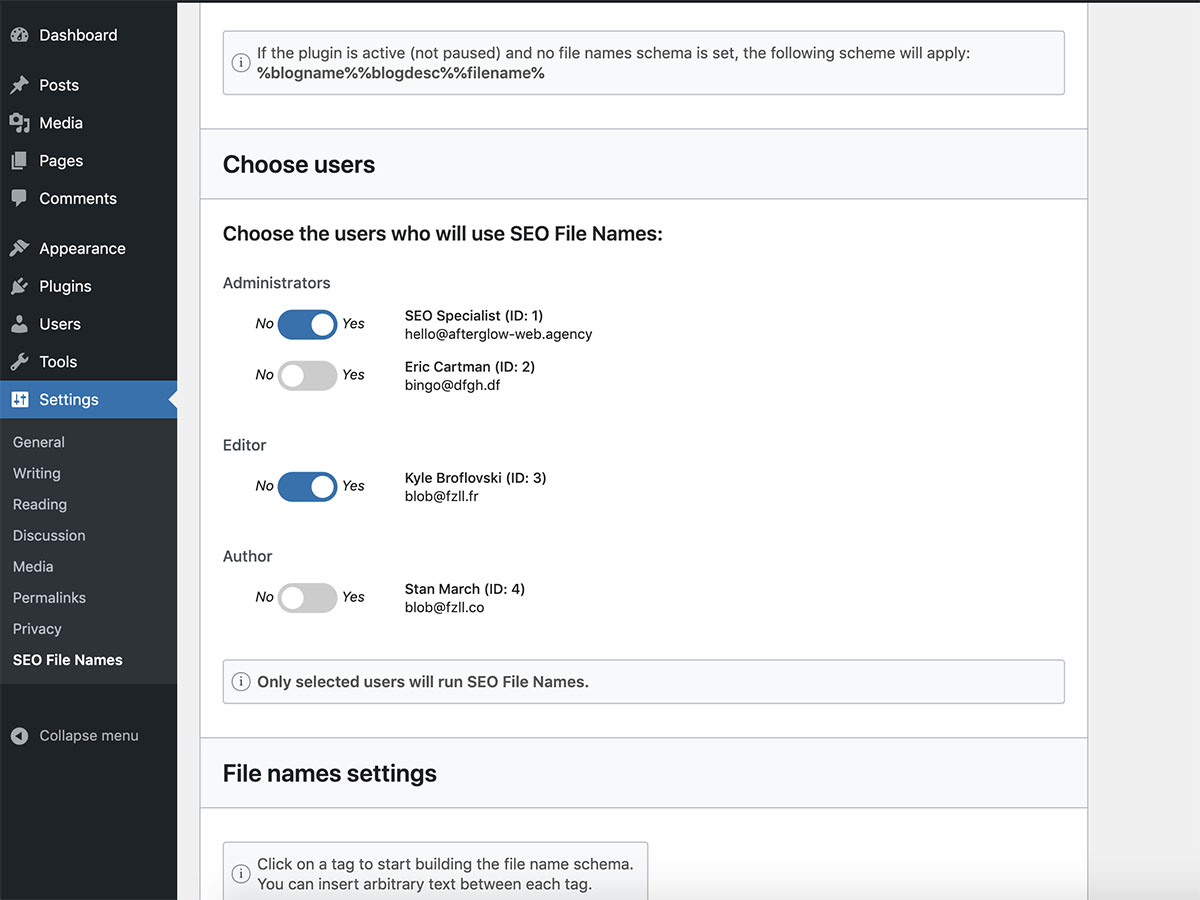Image resolution: width=1200 pixels, height=900 pixels.
Task: Open Writing settings submenu link
Action: click(x=37, y=473)
